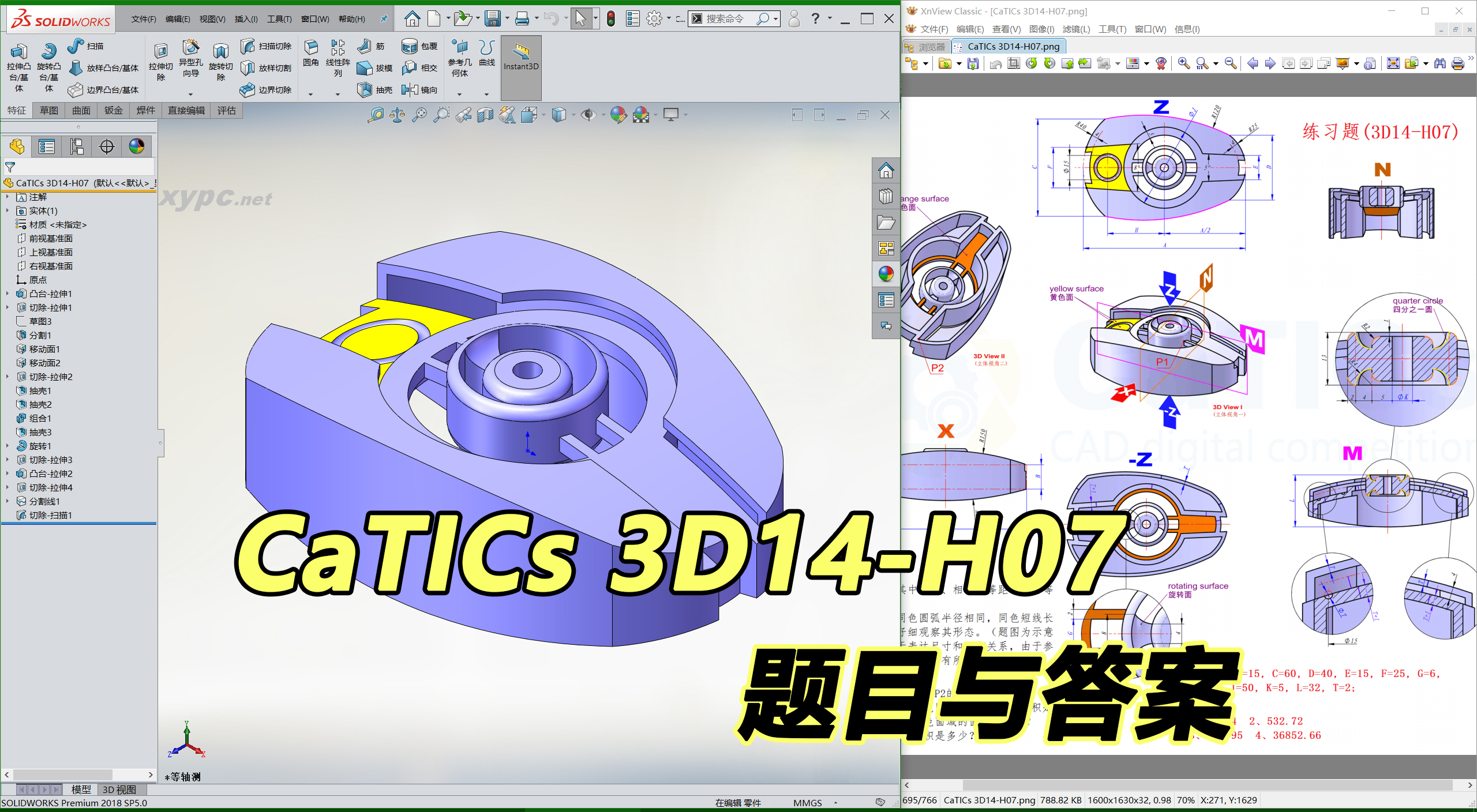Select the Rib (筋) tool
The height and width of the screenshot is (812, 1477).
coord(371,46)
